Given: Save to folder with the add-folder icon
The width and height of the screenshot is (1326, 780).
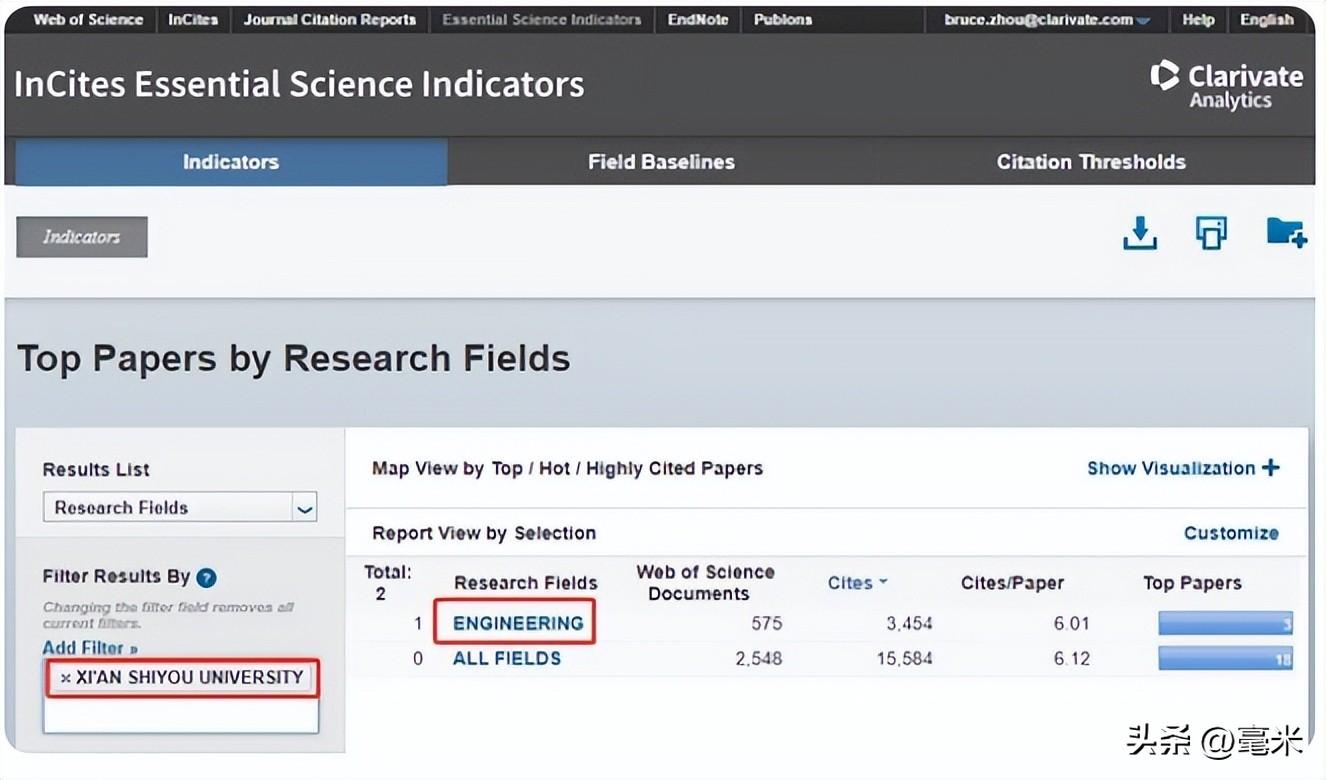Looking at the screenshot, I should coord(1286,232).
